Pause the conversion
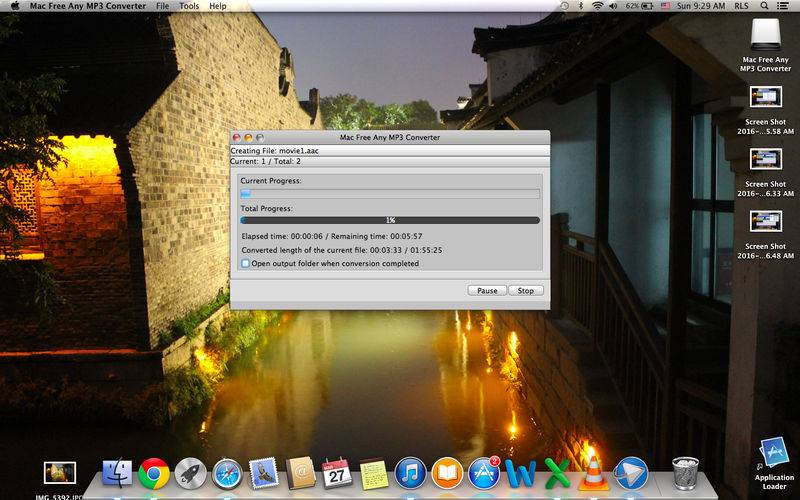This screenshot has width=800, height=500. [x=487, y=290]
